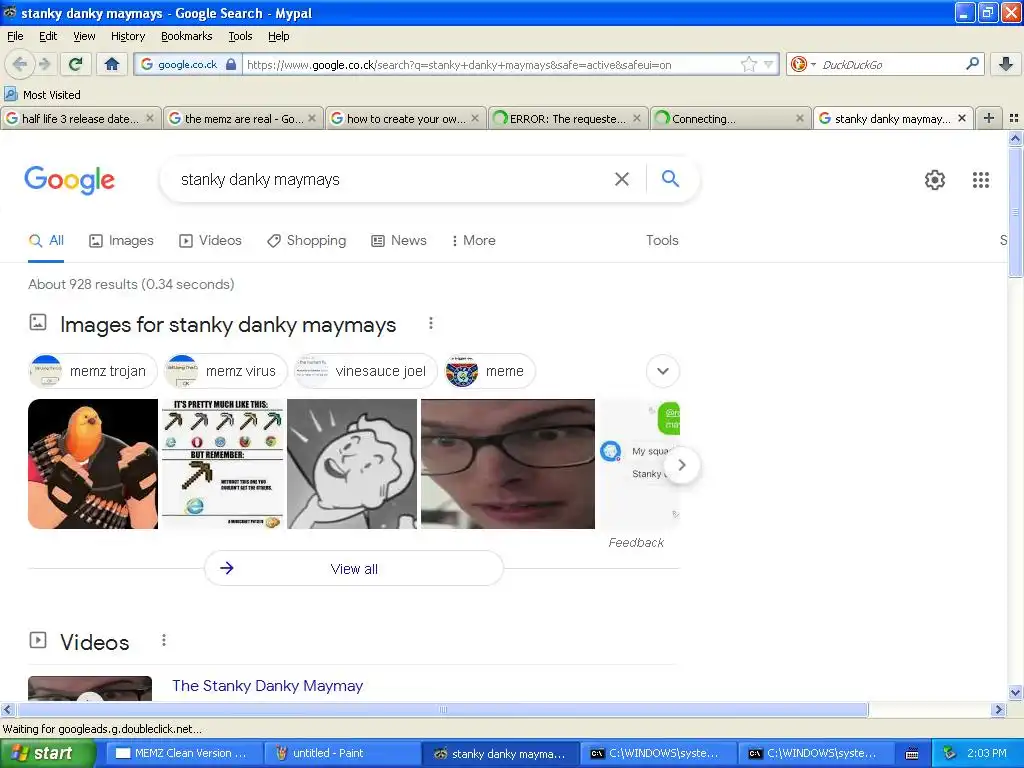Click the browser Back arrow button
Screen dimensions: 1024x768
tap(20, 64)
